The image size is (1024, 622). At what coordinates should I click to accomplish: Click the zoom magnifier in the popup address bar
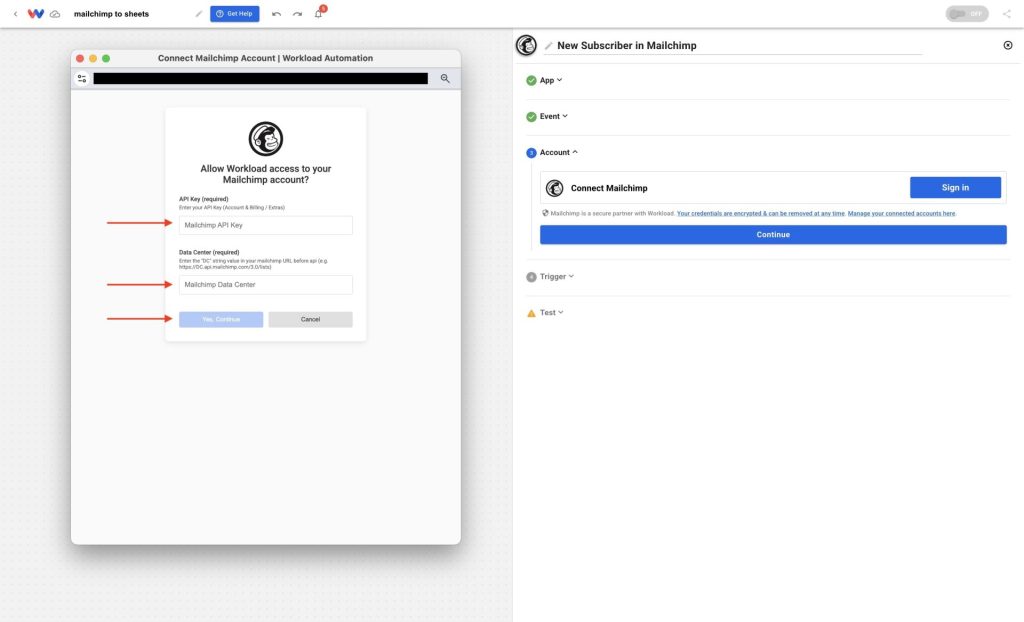(x=445, y=78)
